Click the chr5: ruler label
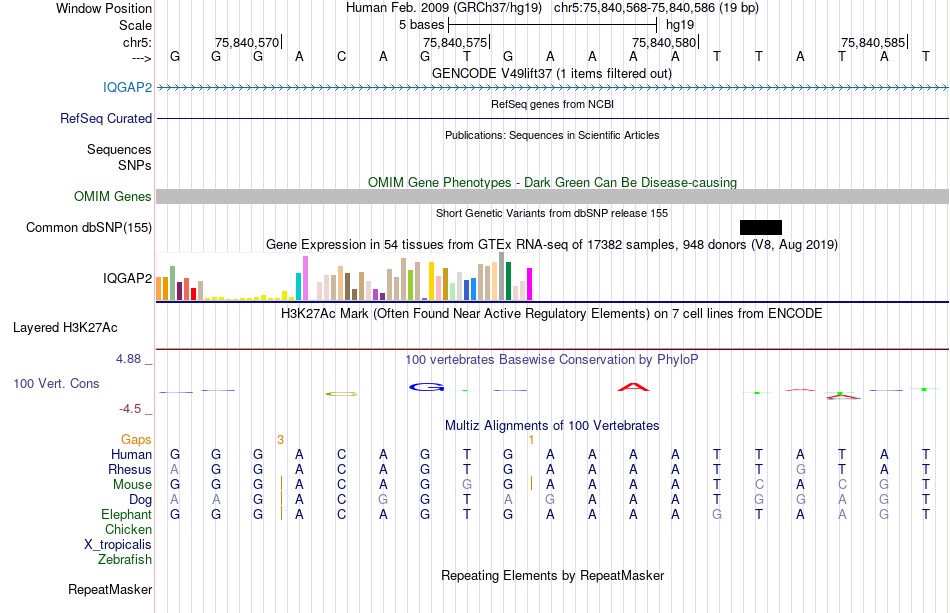The image size is (950, 613). pos(137,42)
